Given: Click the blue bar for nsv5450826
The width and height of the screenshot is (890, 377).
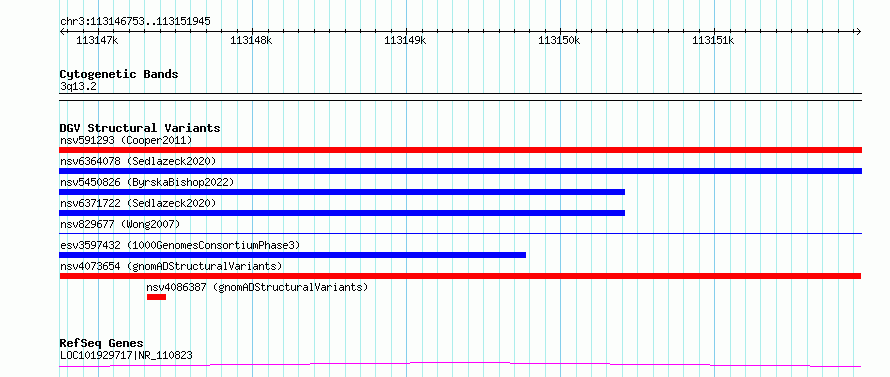Looking at the screenshot, I should tap(342, 192).
